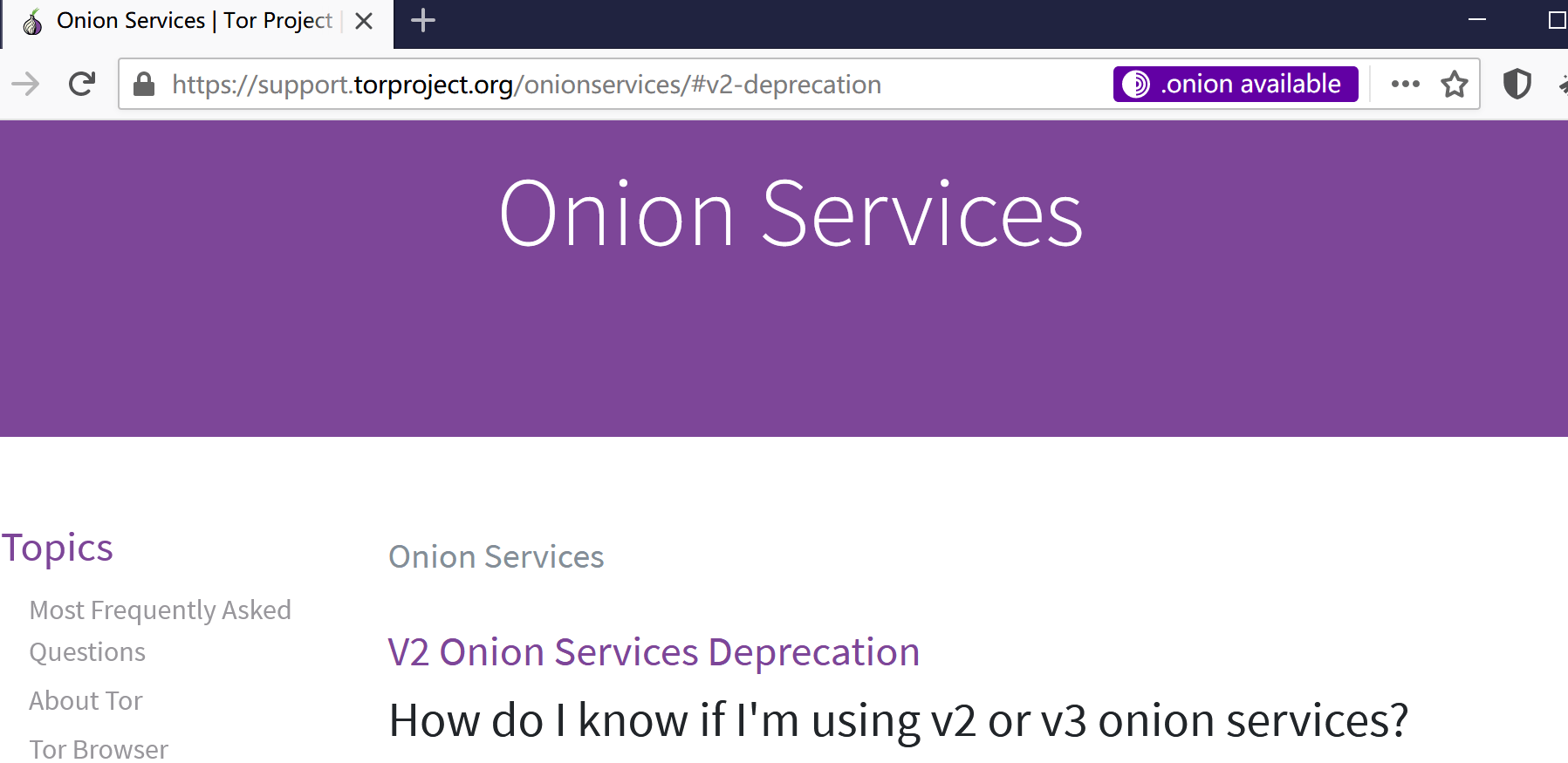Viewport: 1568px width, 763px height.
Task: Open the 'Tor Browser' topic
Action: (99, 748)
